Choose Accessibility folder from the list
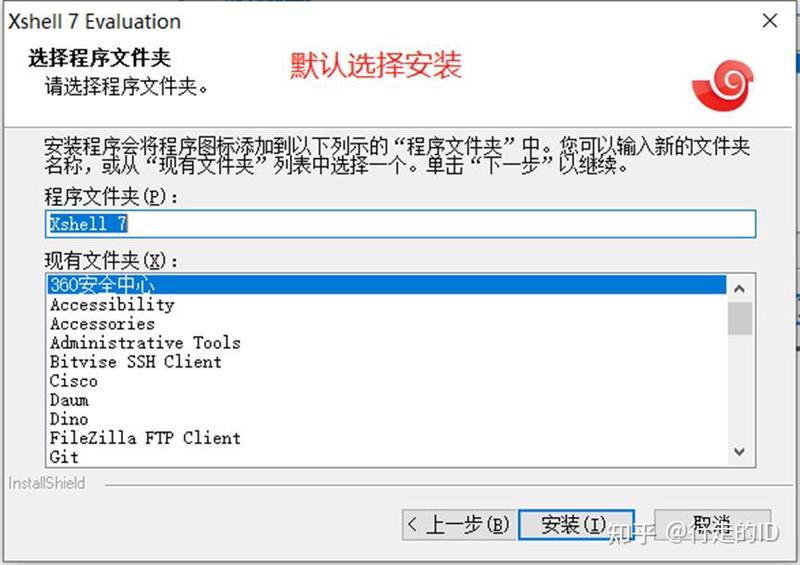Image resolution: width=800 pixels, height=565 pixels. tap(112, 305)
